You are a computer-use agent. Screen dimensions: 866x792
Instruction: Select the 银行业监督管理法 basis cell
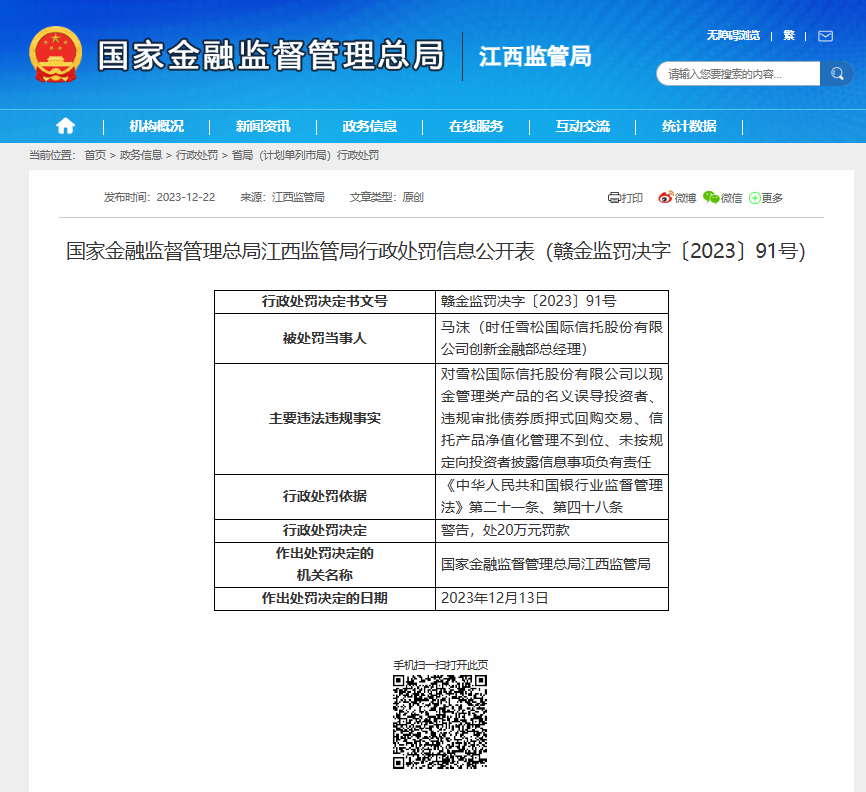click(x=552, y=496)
